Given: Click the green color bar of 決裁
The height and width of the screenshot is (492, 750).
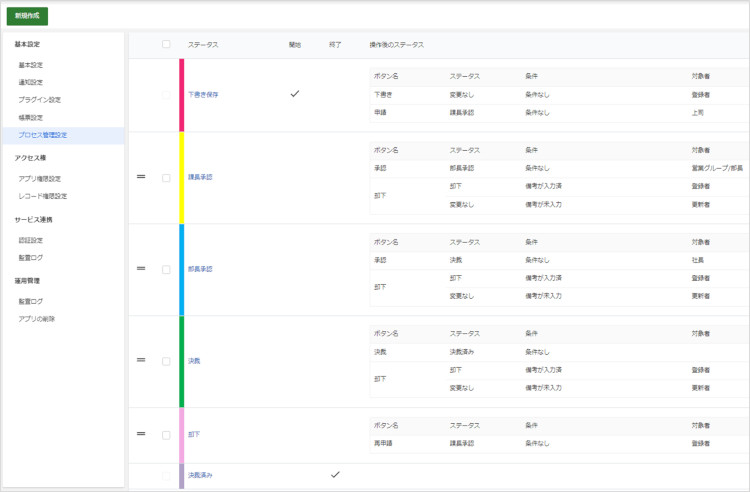Looking at the screenshot, I should (182, 361).
